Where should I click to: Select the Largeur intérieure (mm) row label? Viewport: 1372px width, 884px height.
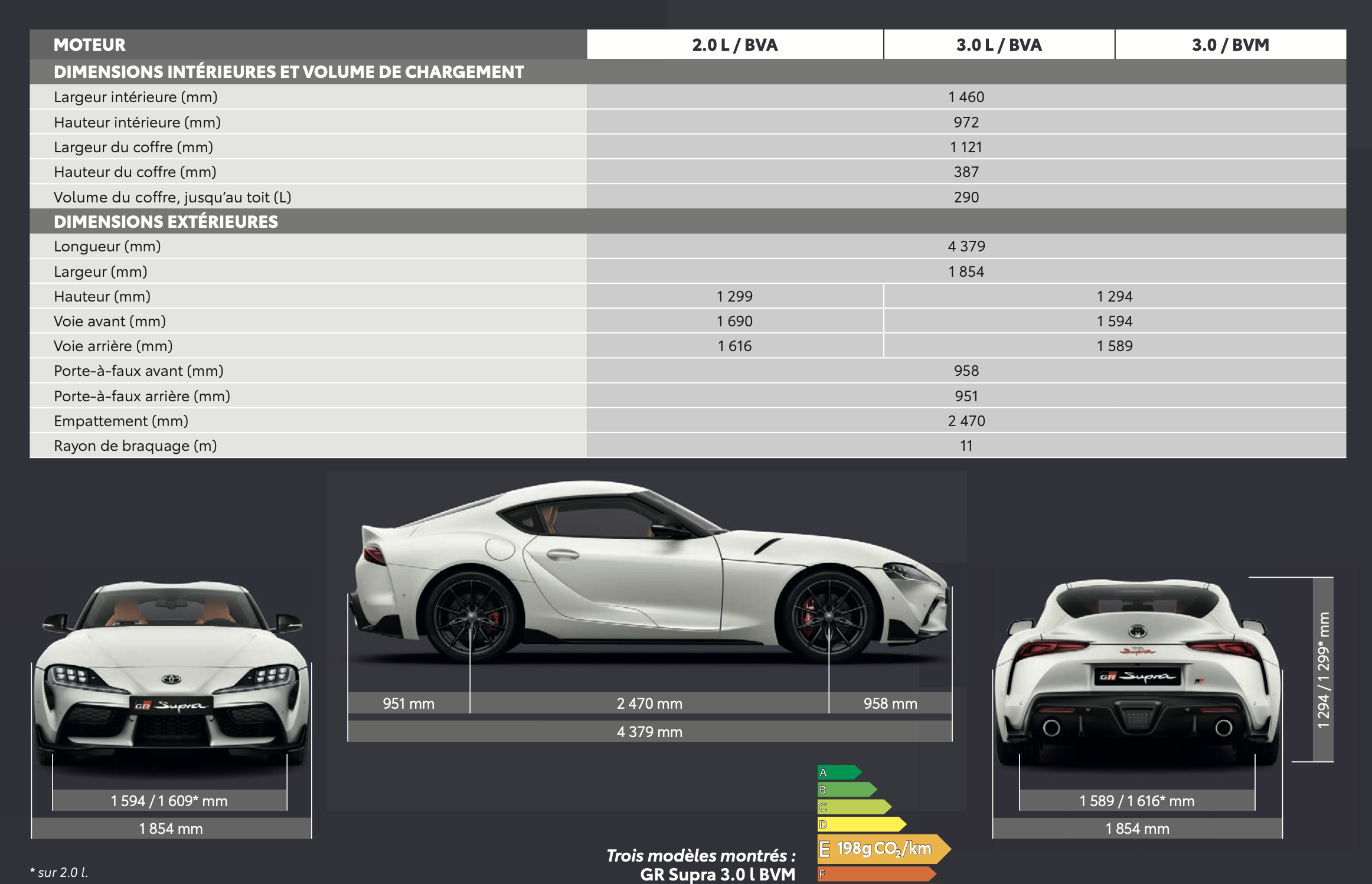point(136,97)
